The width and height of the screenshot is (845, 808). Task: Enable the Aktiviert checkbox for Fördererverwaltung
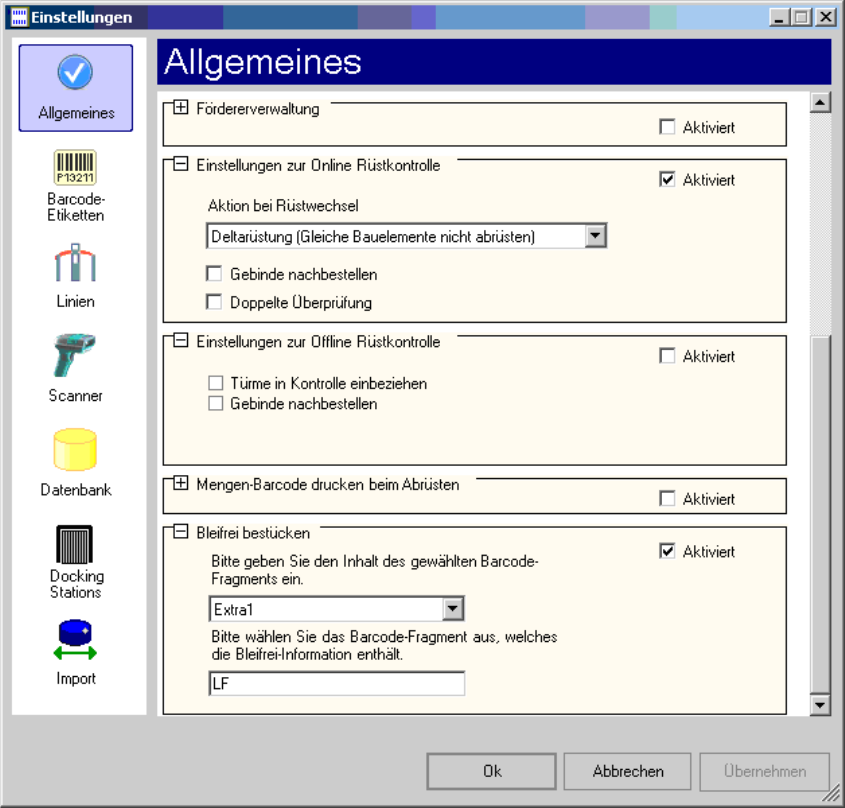[x=667, y=127]
